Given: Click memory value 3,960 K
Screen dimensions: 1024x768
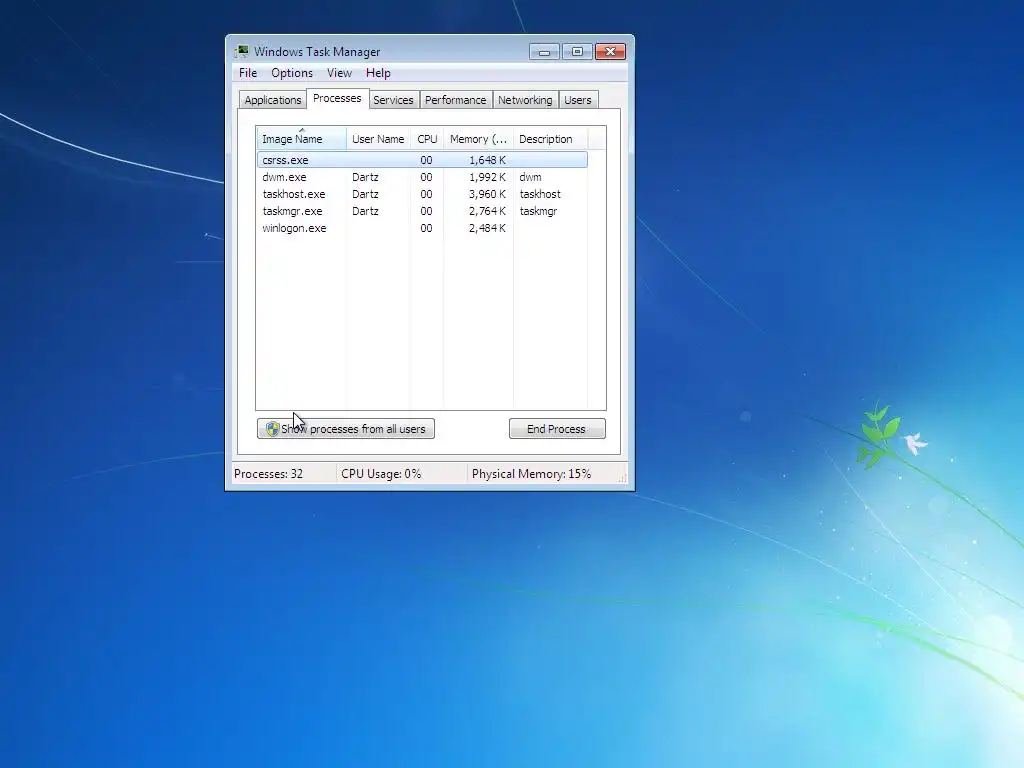Looking at the screenshot, I should (x=487, y=194).
